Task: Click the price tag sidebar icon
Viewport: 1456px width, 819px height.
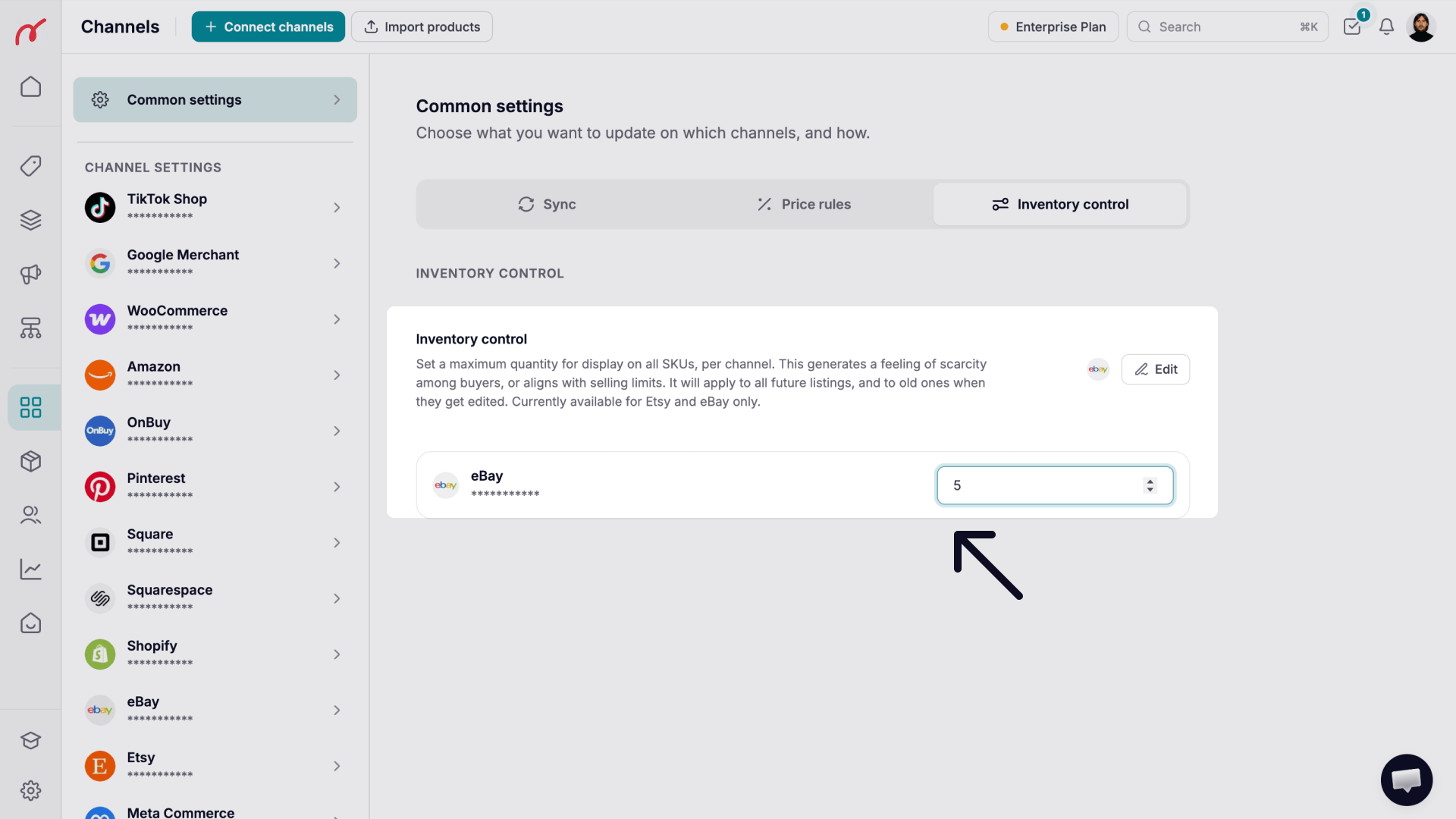Action: (x=30, y=166)
